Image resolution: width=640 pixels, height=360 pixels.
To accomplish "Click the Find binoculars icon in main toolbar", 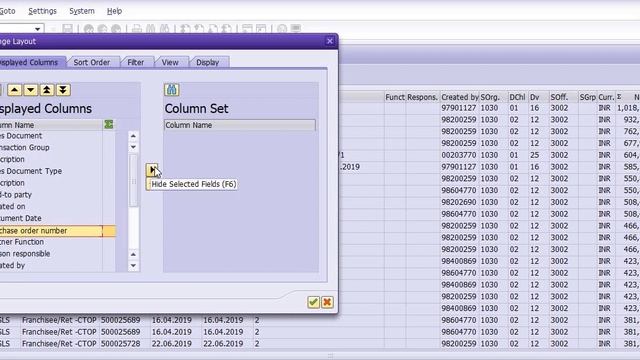I will (x=151, y=29).
